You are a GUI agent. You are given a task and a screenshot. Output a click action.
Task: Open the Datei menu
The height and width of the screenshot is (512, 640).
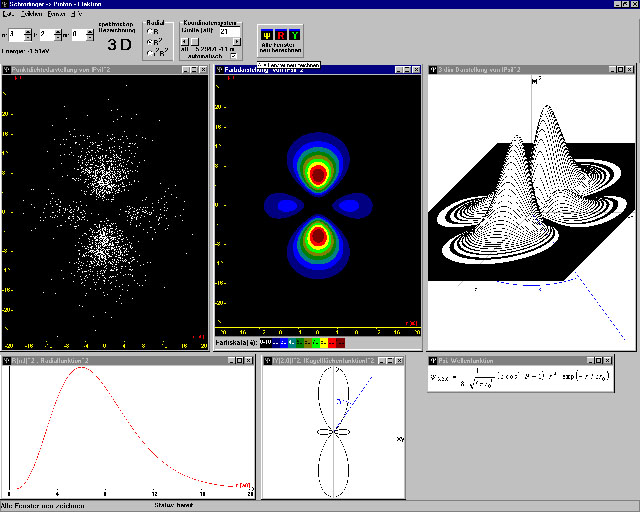[x=9, y=15]
